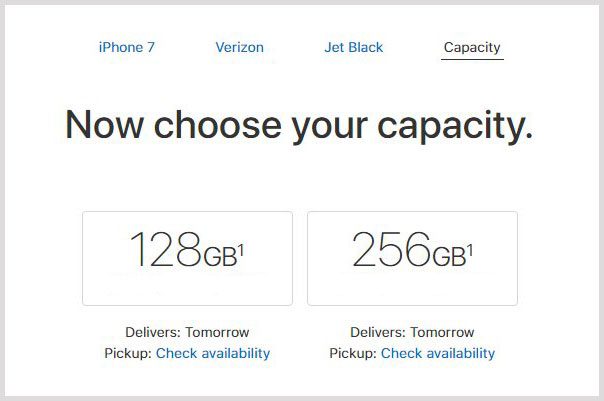The image size is (604, 401).
Task: Check pickup availability for 256GB model
Action: click(438, 353)
